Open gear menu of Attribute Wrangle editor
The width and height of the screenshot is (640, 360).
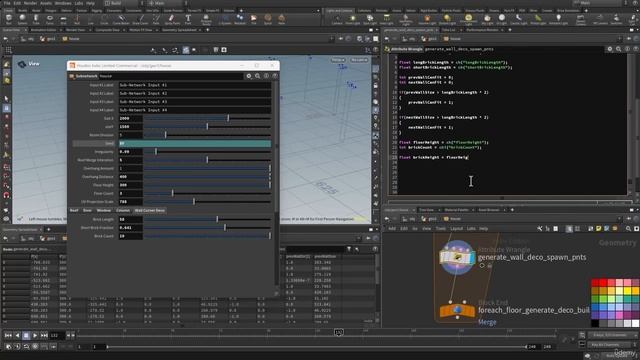click(x=610, y=49)
